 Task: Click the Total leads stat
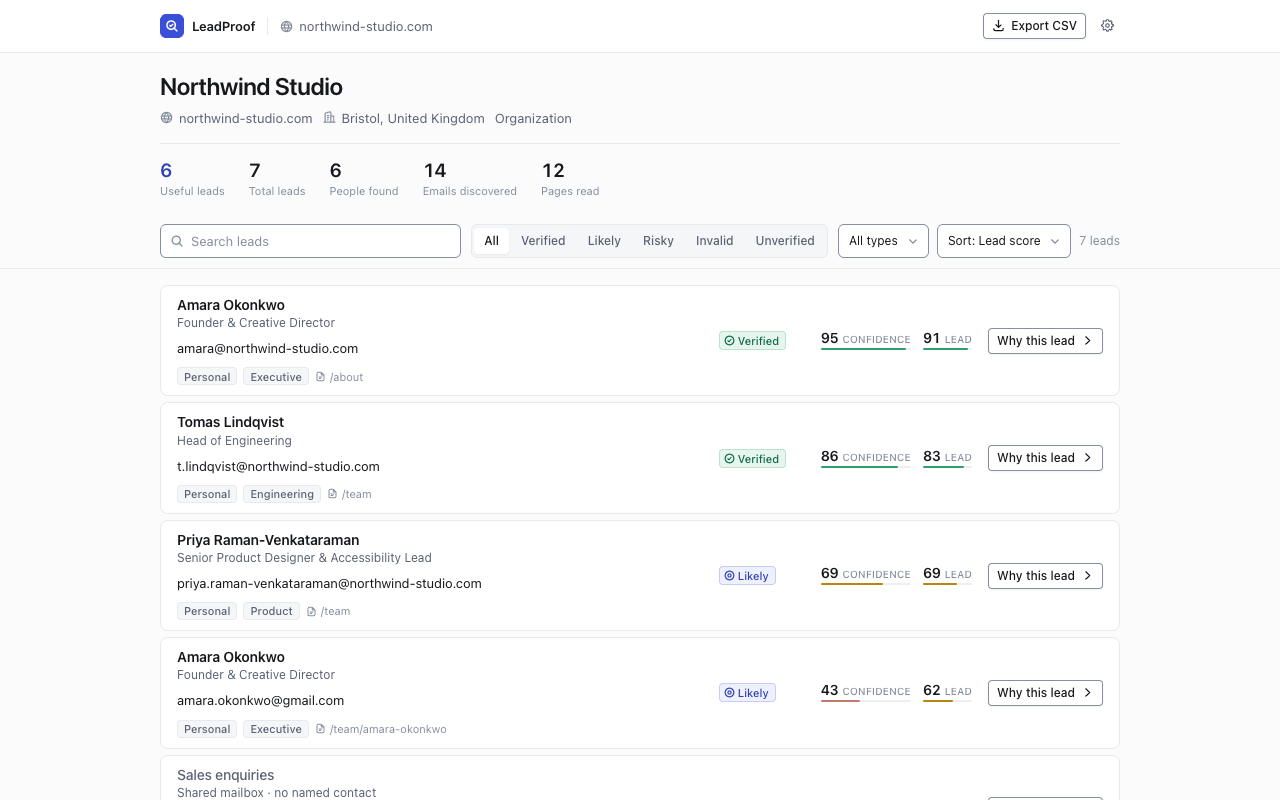(x=277, y=179)
